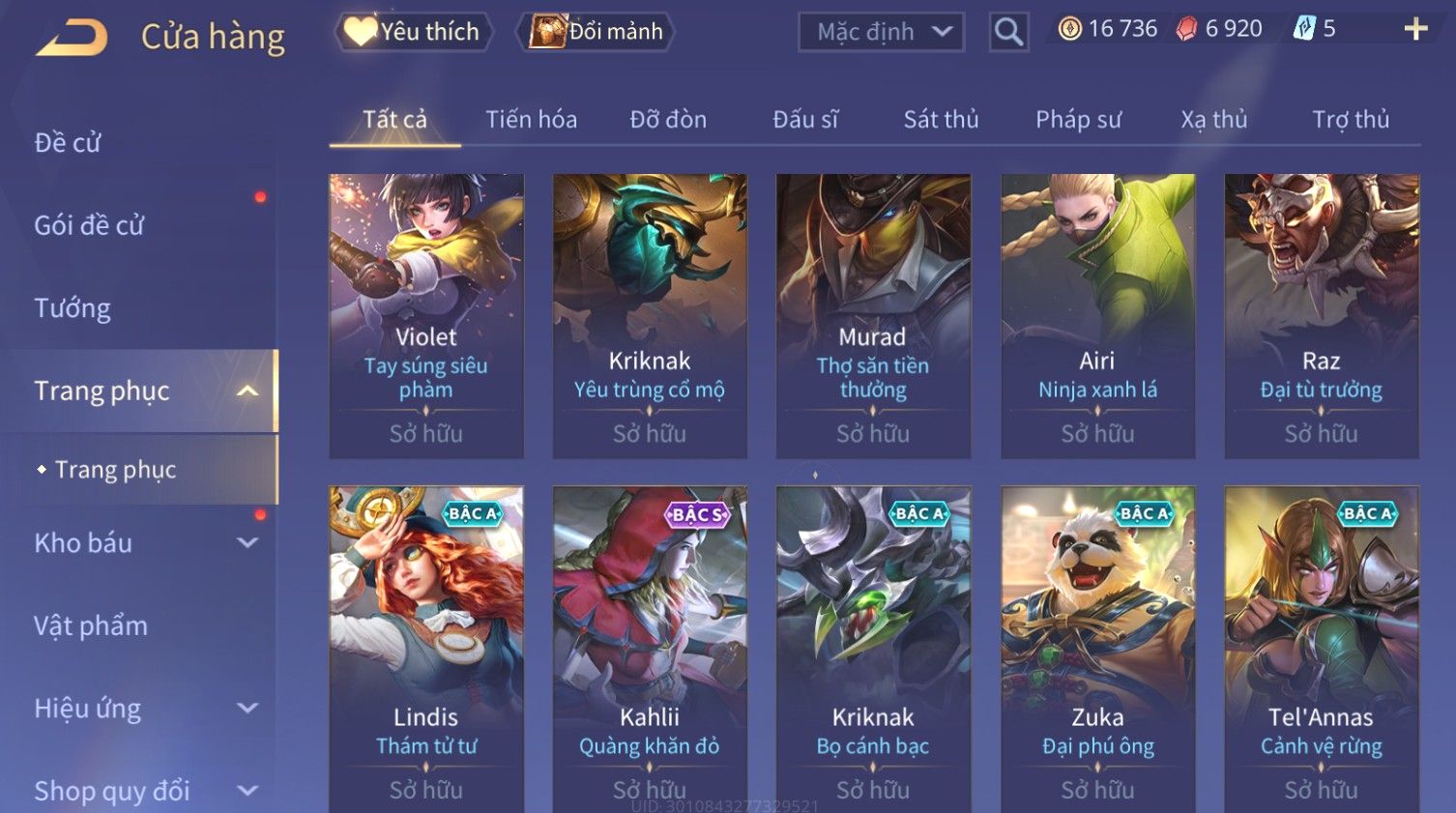Open Violet Tay súng siêu phàm skin card
Screen dimensions: 1456x813
426,316
